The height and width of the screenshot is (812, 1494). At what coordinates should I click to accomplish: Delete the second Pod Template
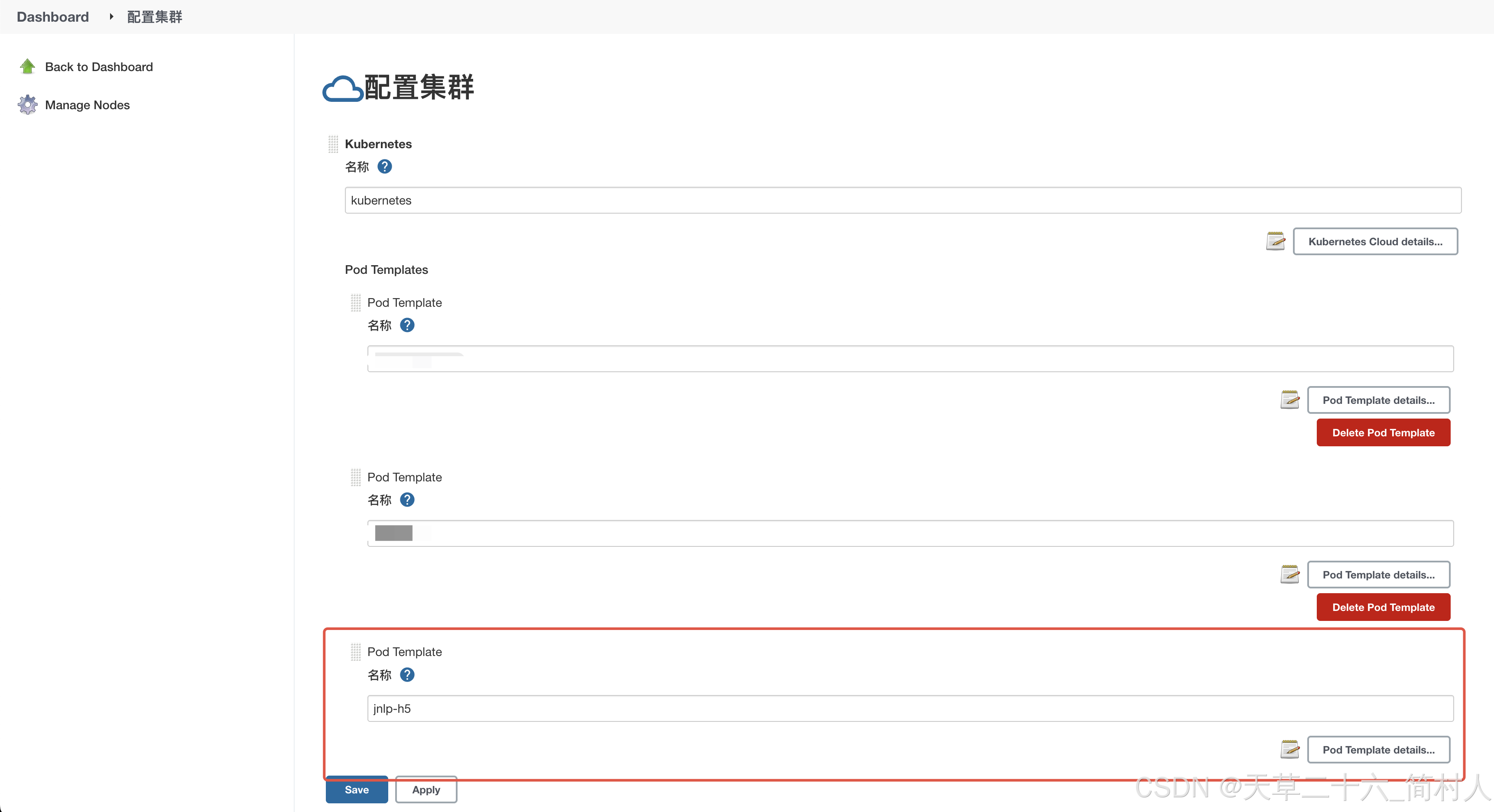pos(1383,607)
